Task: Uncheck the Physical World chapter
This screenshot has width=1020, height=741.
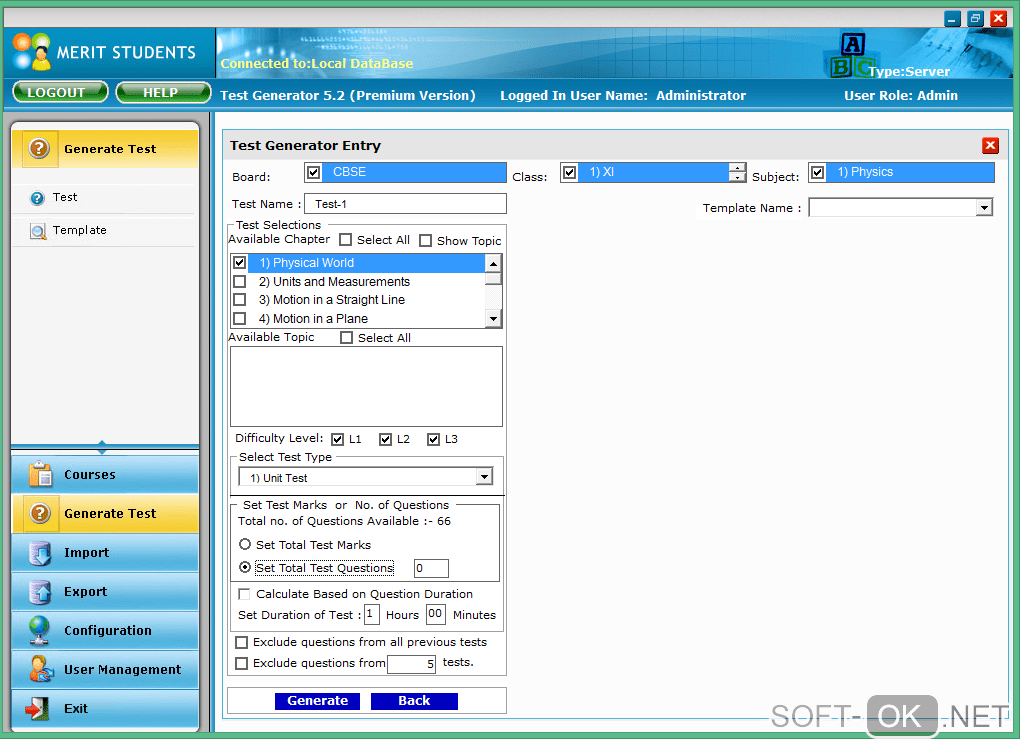Action: (239, 263)
